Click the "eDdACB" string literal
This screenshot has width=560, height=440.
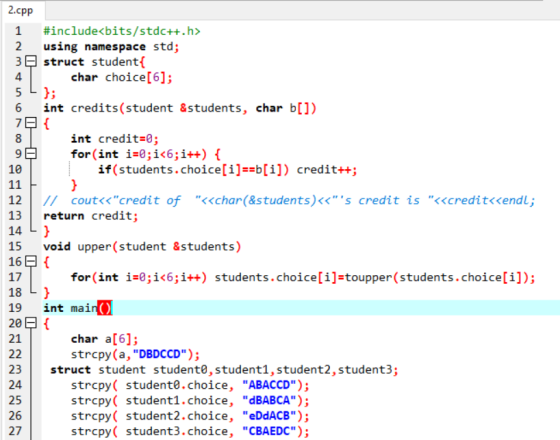pyautogui.click(x=269, y=415)
